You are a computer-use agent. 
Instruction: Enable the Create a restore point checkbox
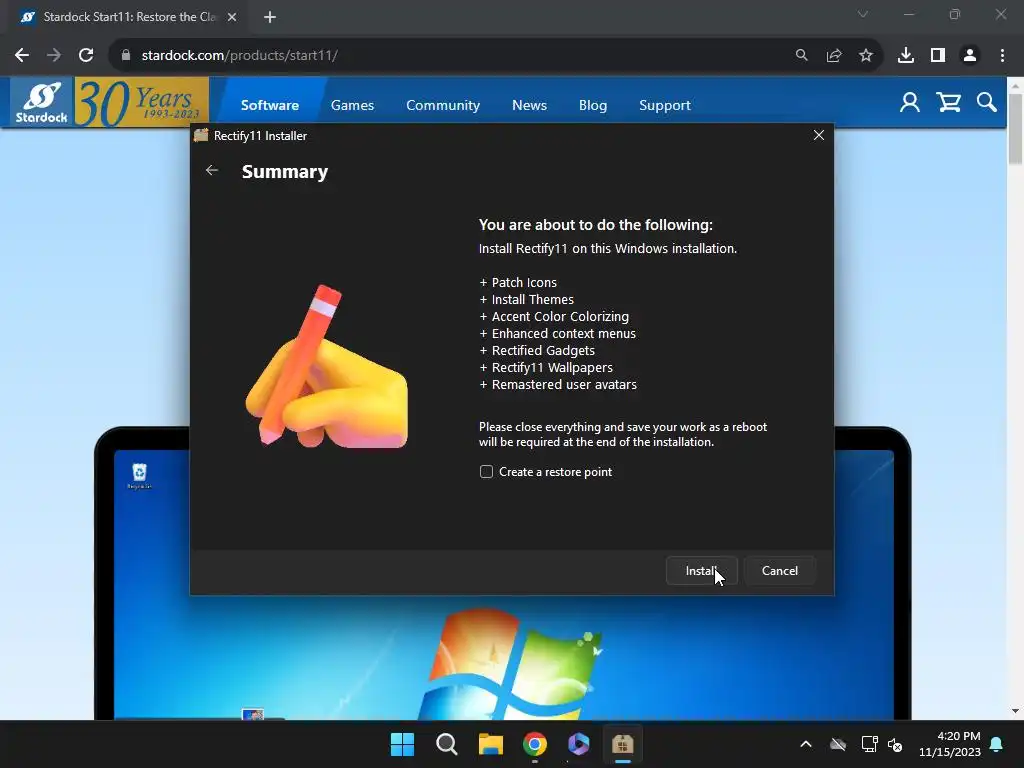(x=487, y=472)
